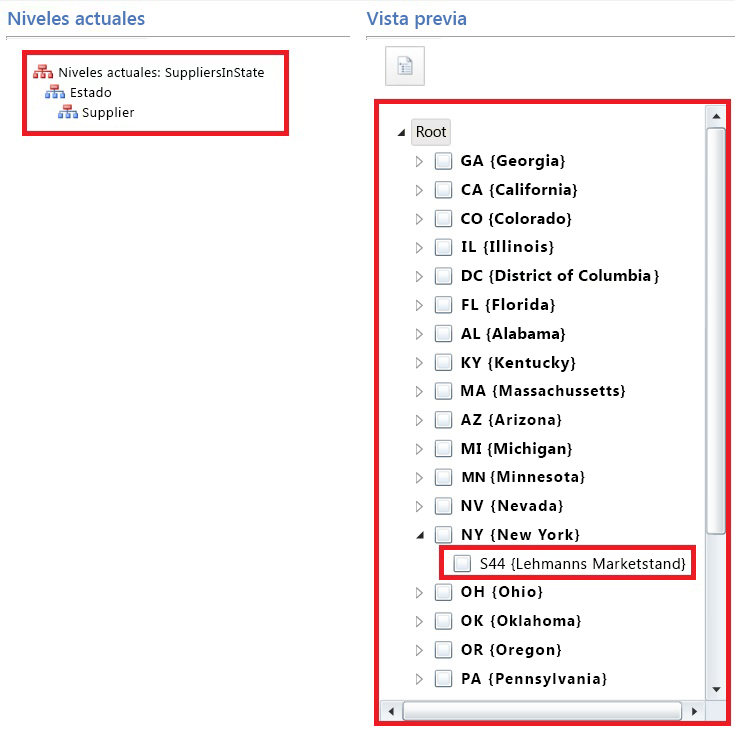Collapse the NY {New York} node

[420, 535]
